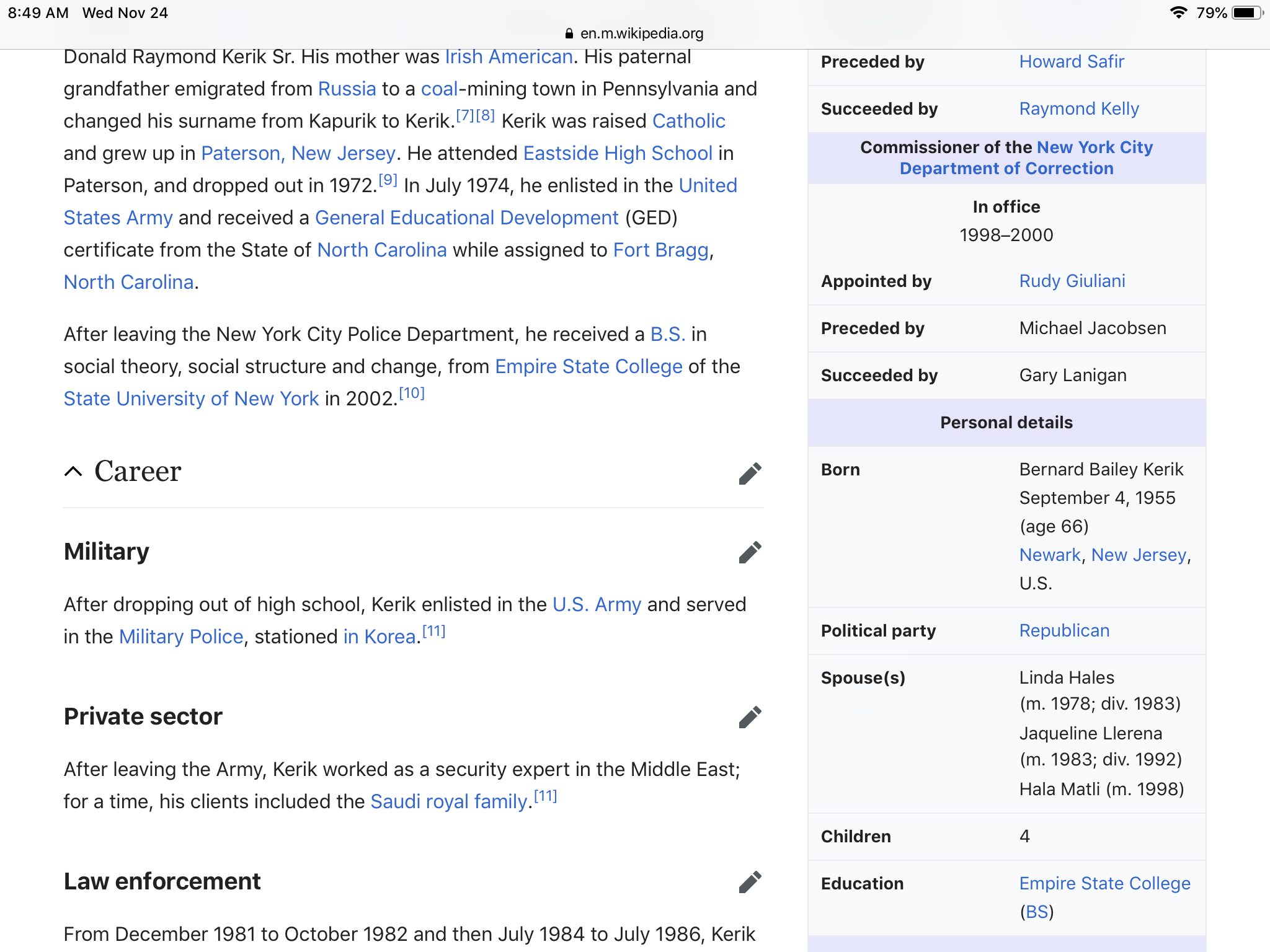Screen dimensions: 1270x952
Task: Collapse the Career section chevron
Action: tap(73, 472)
